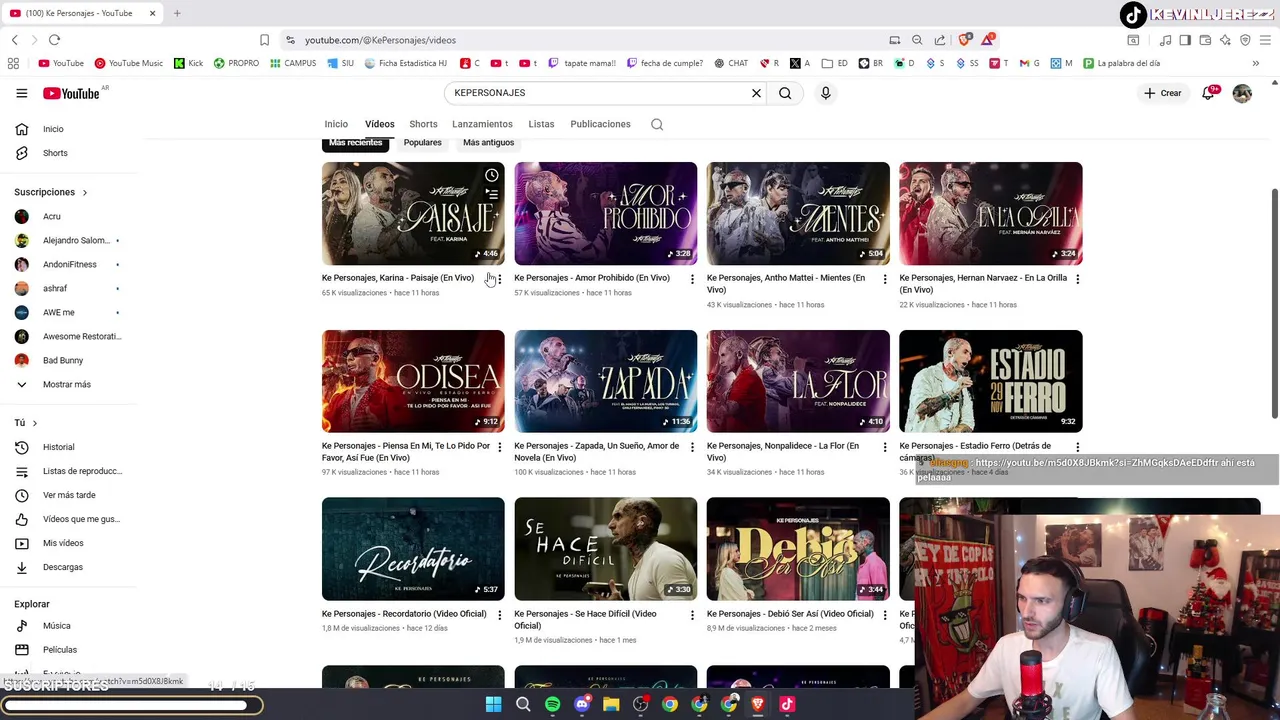This screenshot has width=1280, height=720.
Task: Open options menu for Mientes video
Action: tap(885, 279)
